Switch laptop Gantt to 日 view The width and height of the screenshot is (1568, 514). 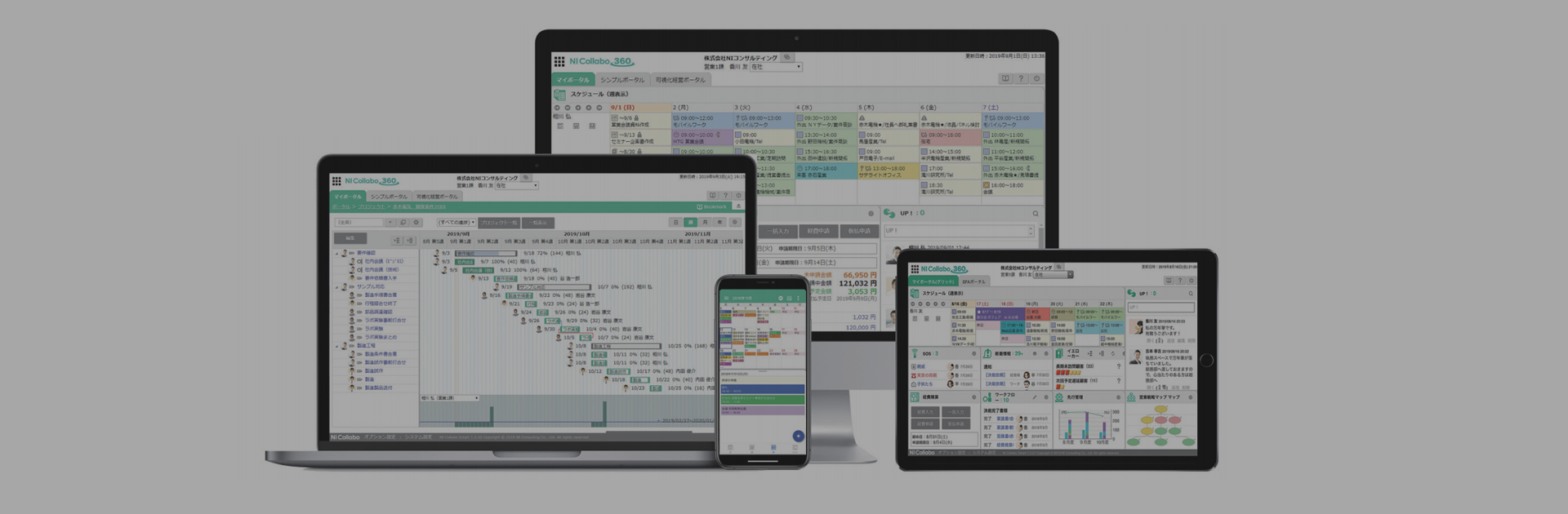pos(675,222)
